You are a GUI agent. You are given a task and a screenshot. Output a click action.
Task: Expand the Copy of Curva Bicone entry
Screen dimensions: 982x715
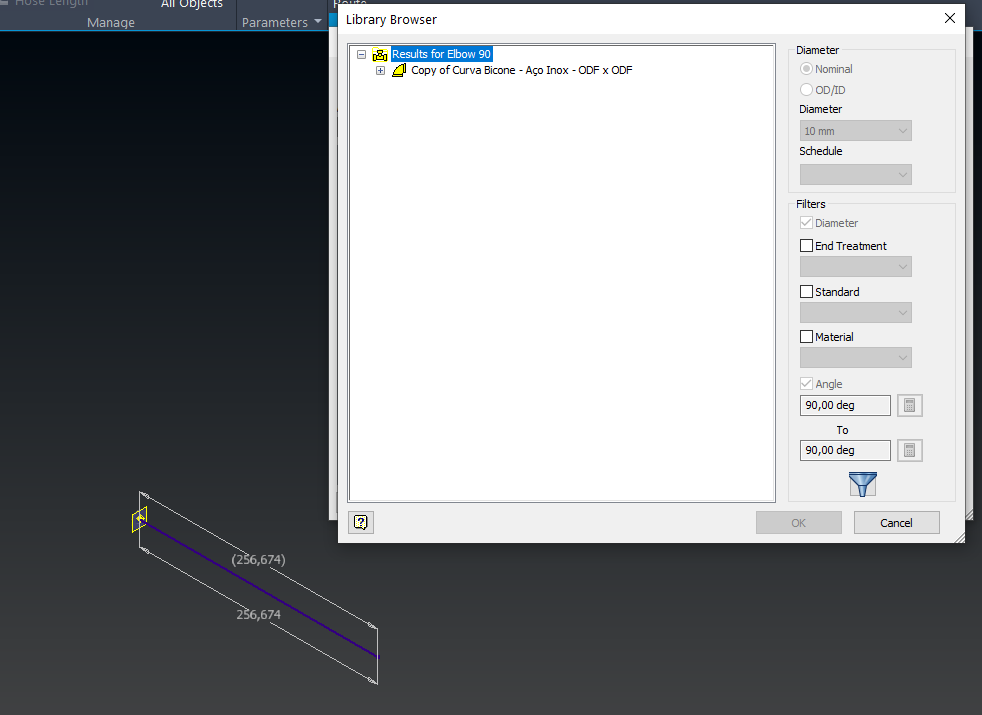(380, 71)
